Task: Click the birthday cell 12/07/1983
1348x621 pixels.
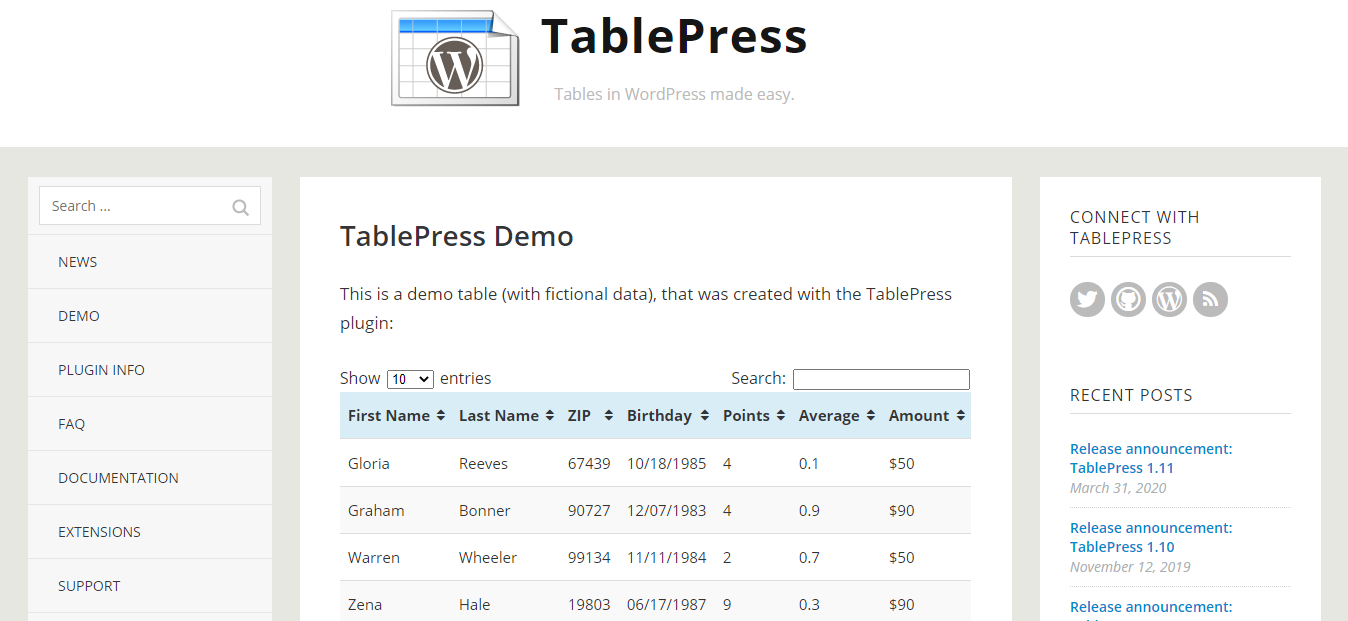Action: pos(667,511)
